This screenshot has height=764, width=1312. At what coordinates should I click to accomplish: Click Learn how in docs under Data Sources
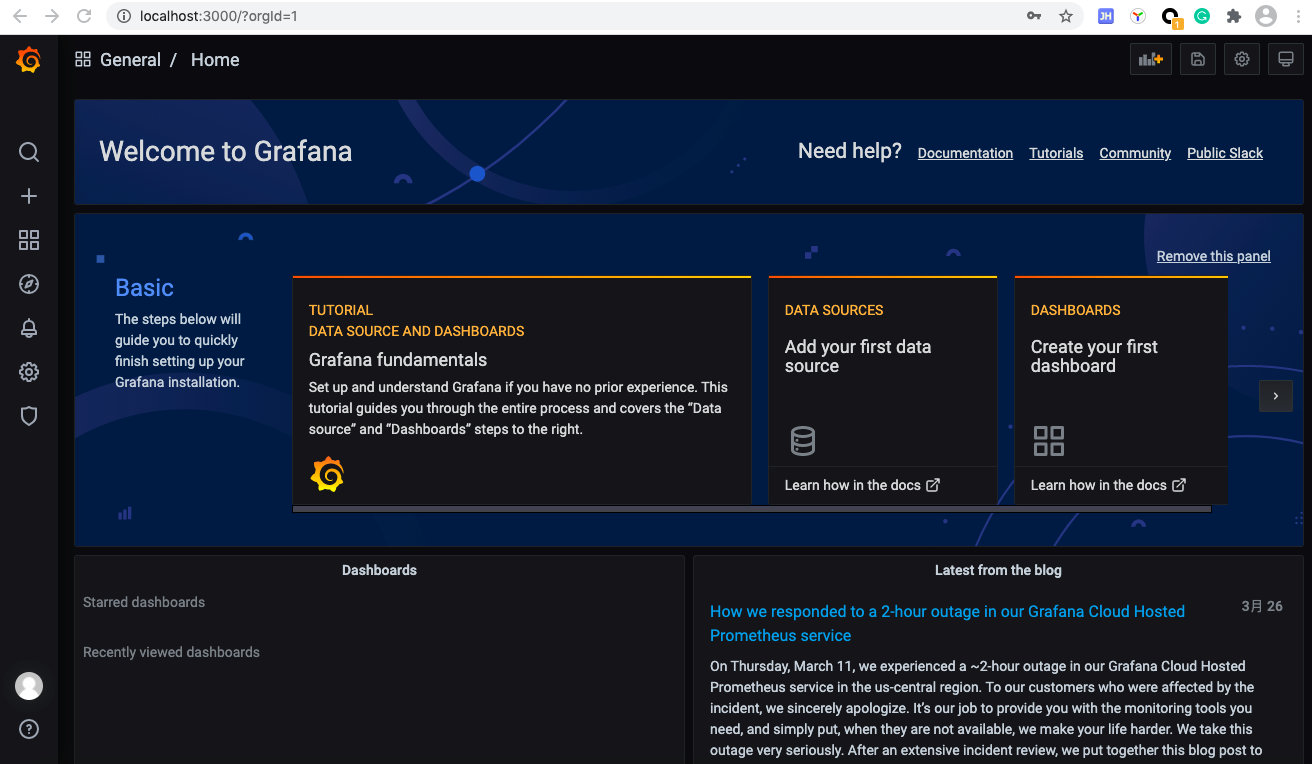(862, 485)
